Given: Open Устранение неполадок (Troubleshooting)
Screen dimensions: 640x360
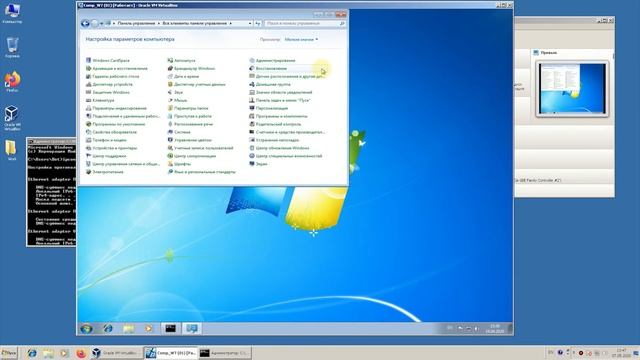Looking at the screenshot, I should click(x=274, y=140).
